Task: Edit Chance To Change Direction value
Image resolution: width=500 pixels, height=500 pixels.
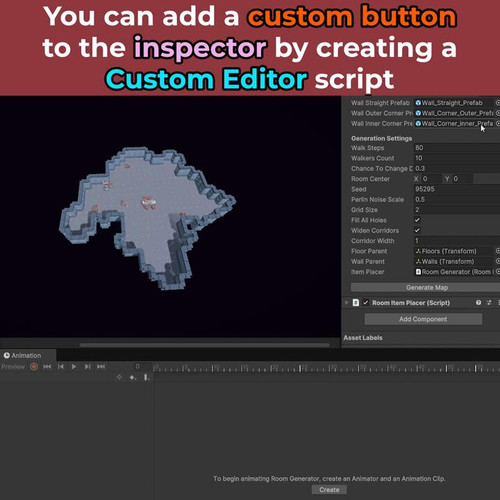Action: click(457, 168)
